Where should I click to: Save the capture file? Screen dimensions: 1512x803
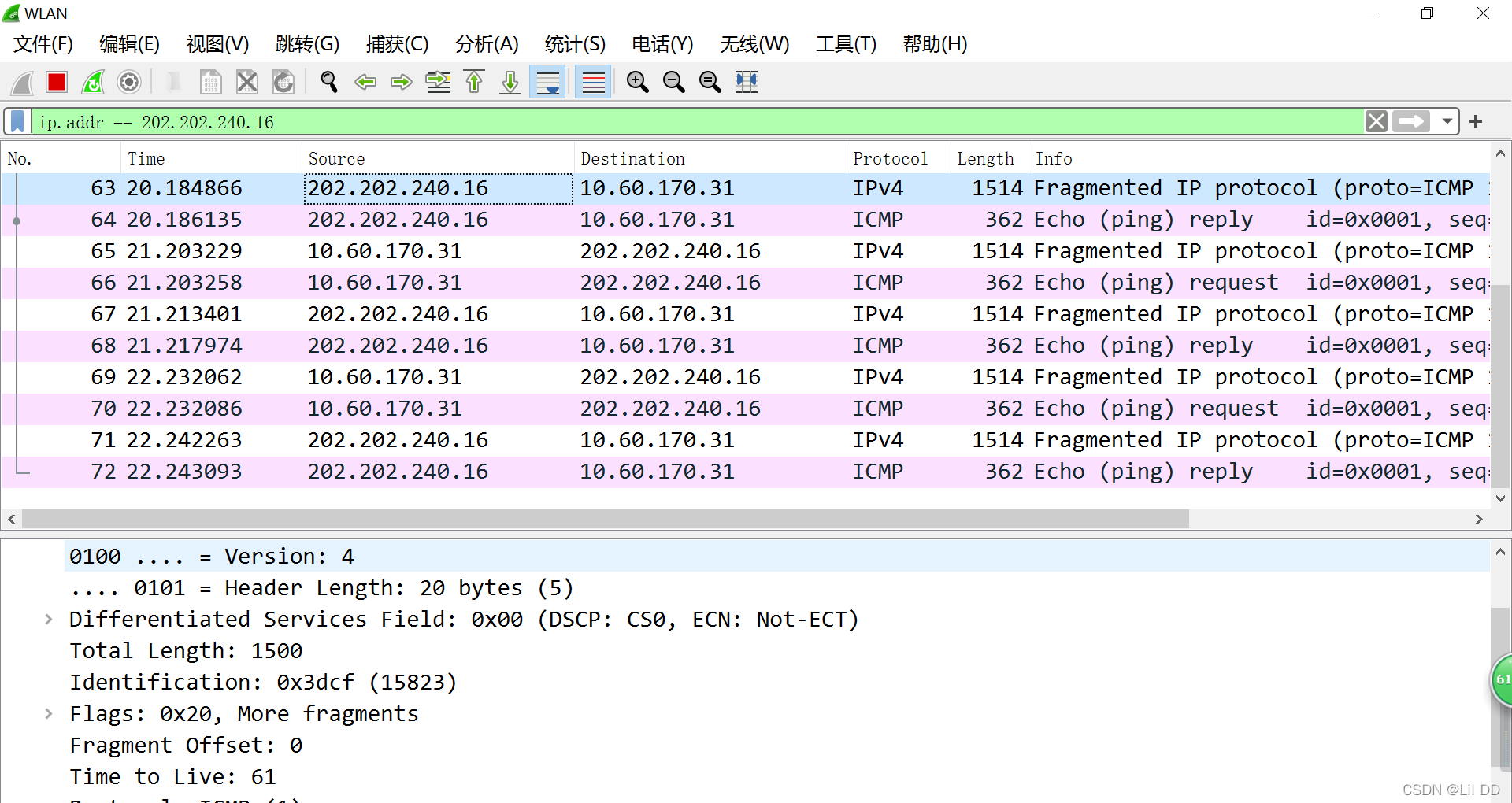pyautogui.click(x=210, y=82)
